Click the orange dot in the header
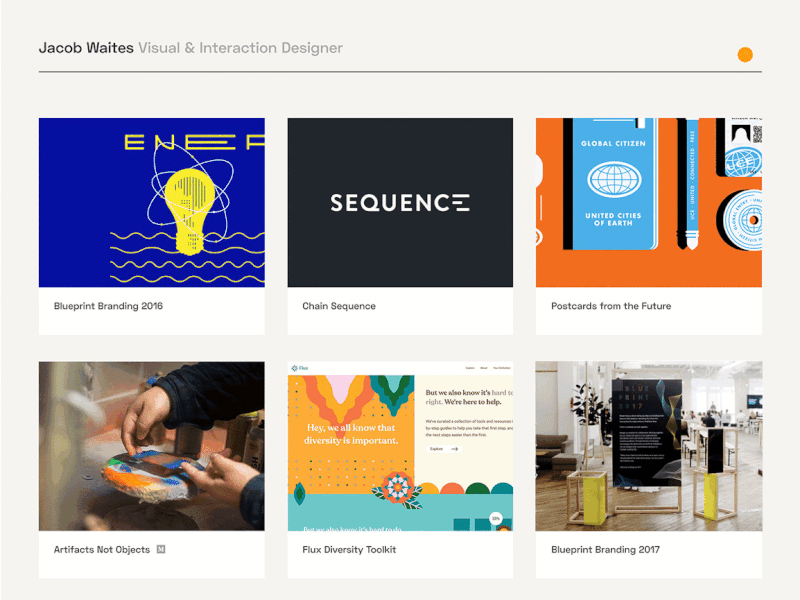 (745, 55)
